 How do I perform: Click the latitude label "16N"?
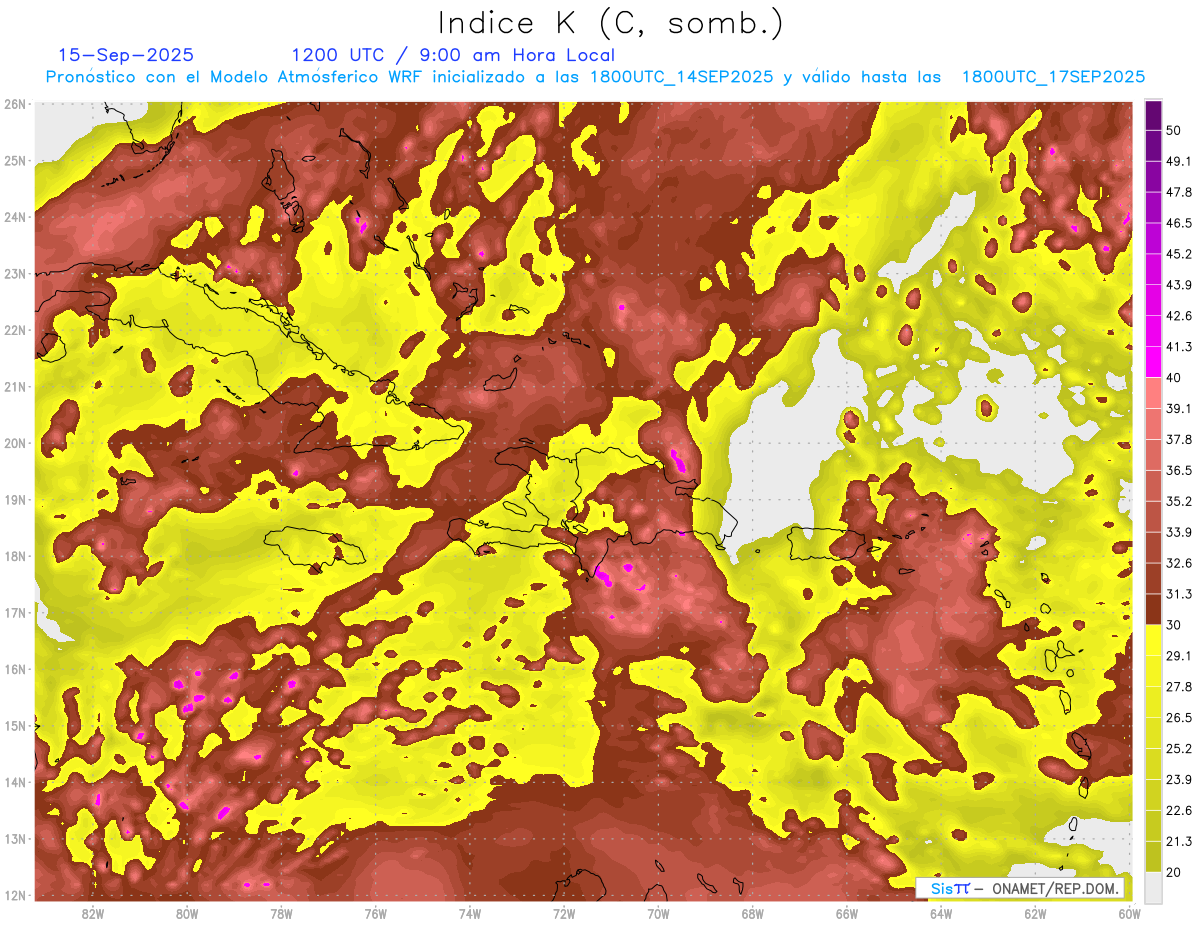tap(15, 669)
